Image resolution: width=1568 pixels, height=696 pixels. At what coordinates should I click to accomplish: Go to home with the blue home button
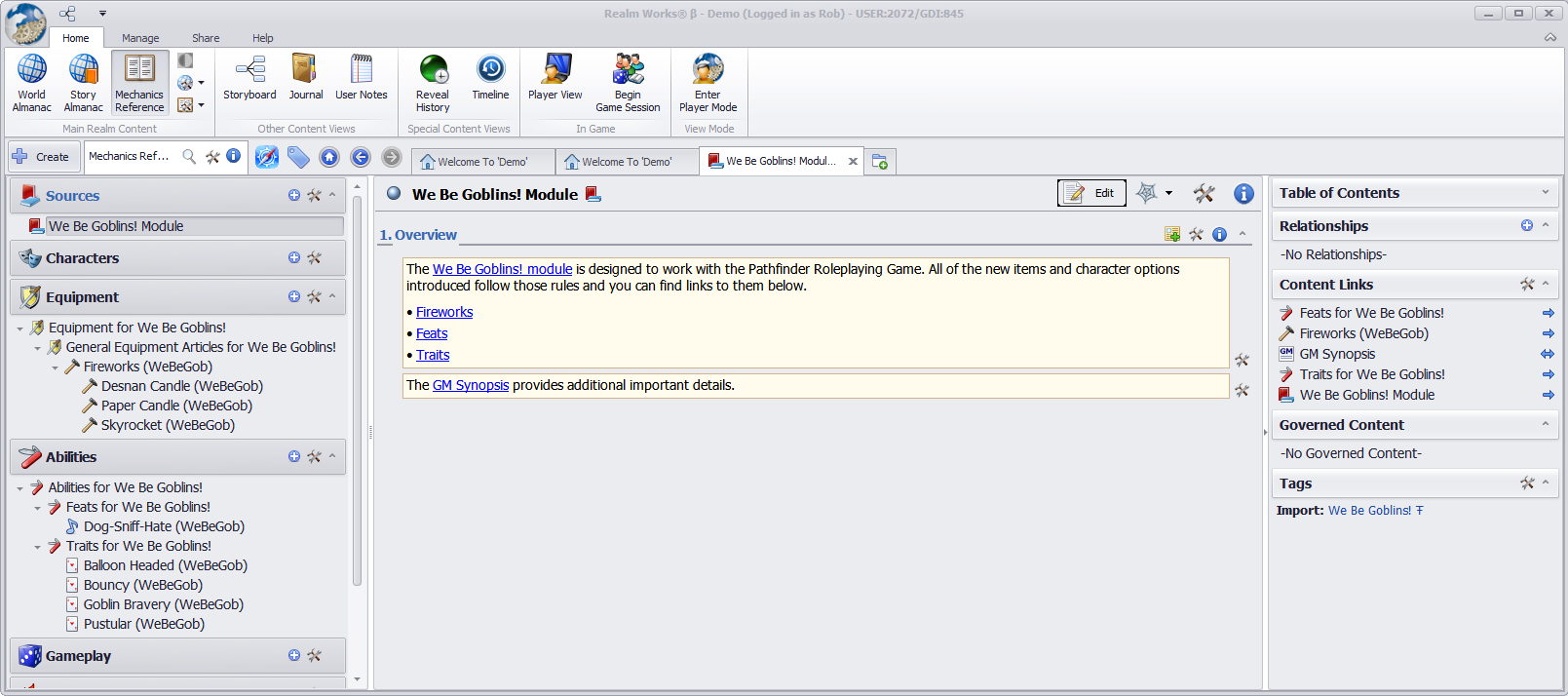(329, 157)
